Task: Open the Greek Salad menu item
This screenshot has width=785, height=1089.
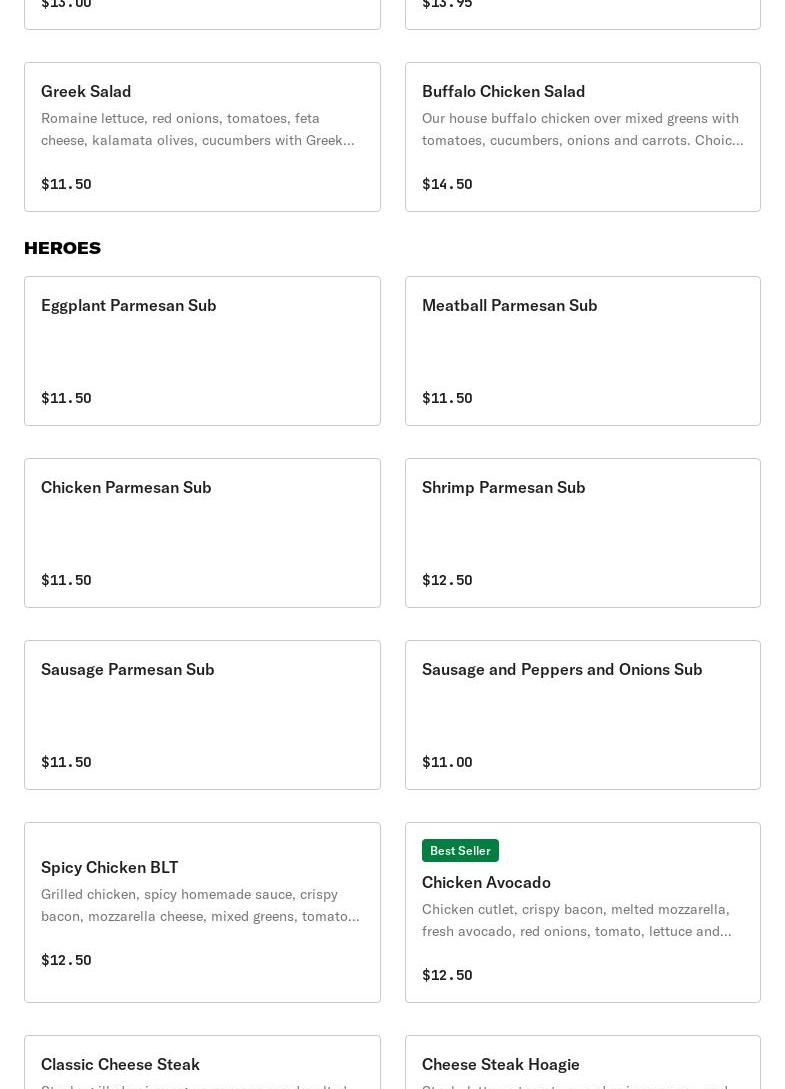Action: [86, 91]
